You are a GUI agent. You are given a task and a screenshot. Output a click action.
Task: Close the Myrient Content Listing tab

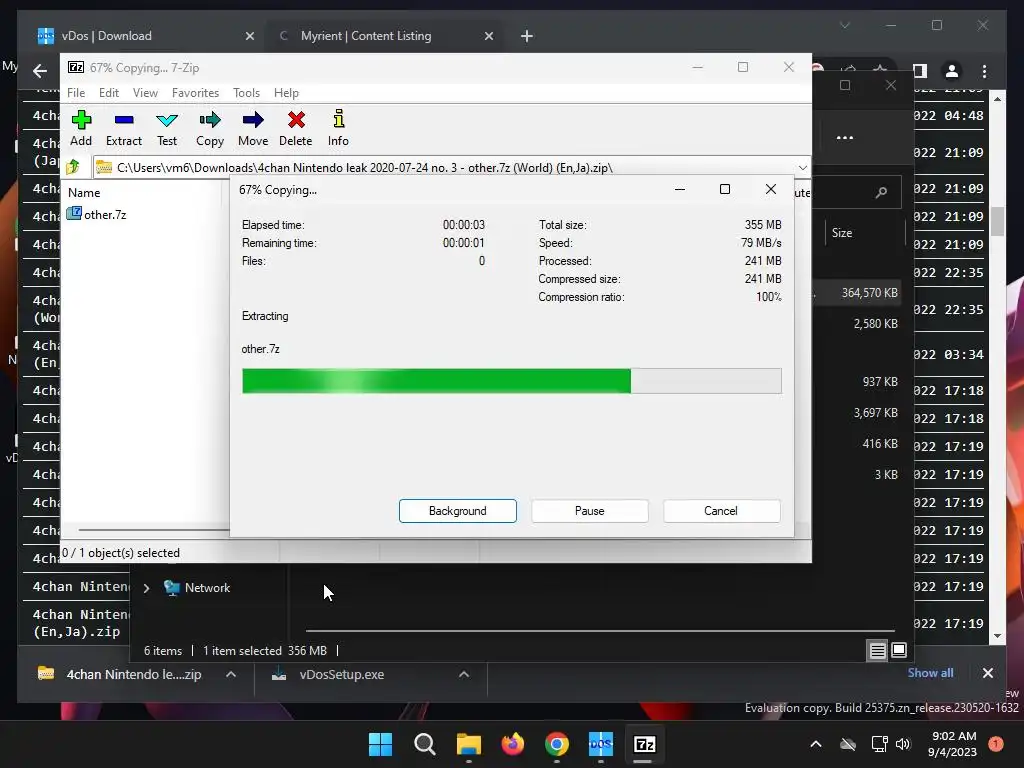[488, 37]
